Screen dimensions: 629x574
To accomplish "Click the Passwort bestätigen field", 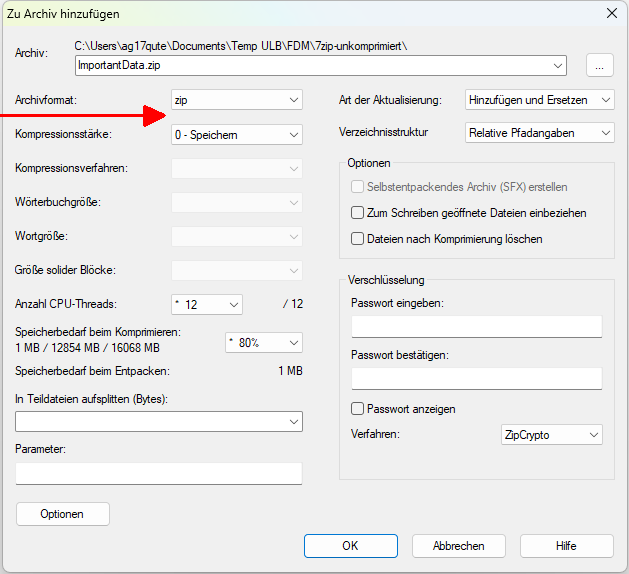I will [x=476, y=378].
